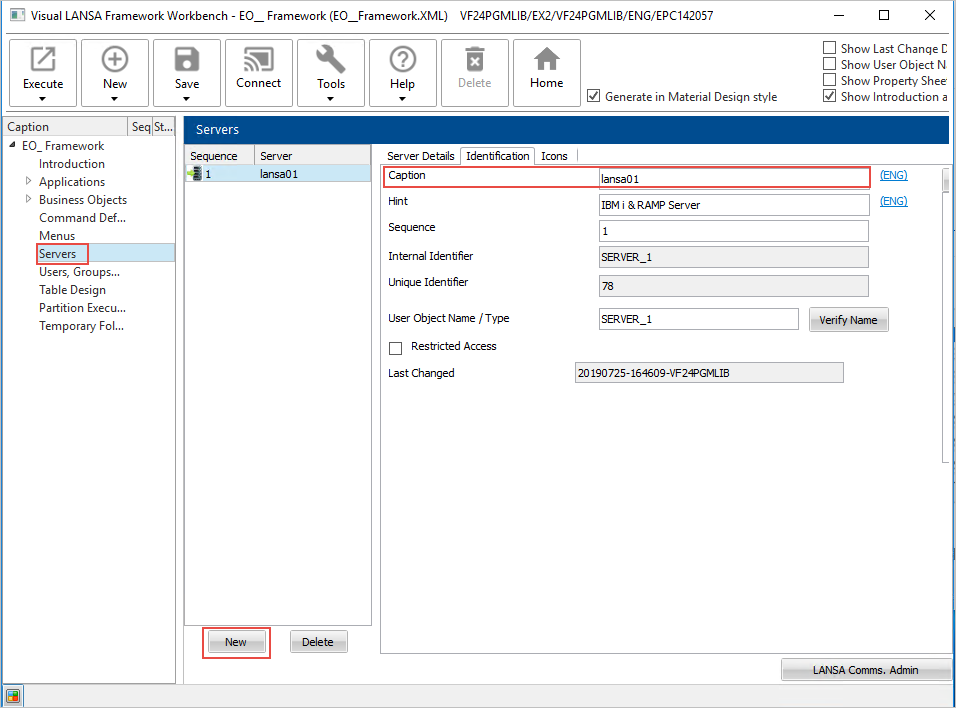Click the status bar icon at bottom left
956x708 pixels.
point(12,696)
